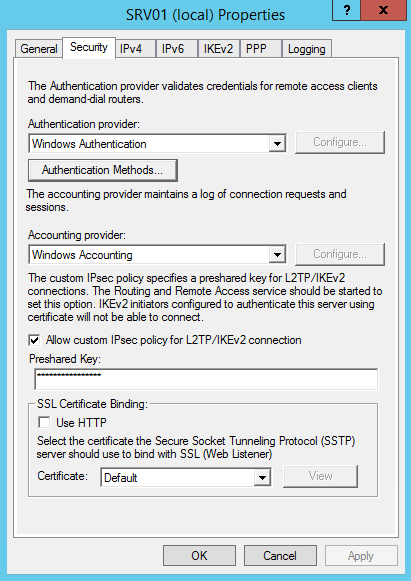Click the Apply button
Viewport: 411px width, 581px height.
coord(361,555)
